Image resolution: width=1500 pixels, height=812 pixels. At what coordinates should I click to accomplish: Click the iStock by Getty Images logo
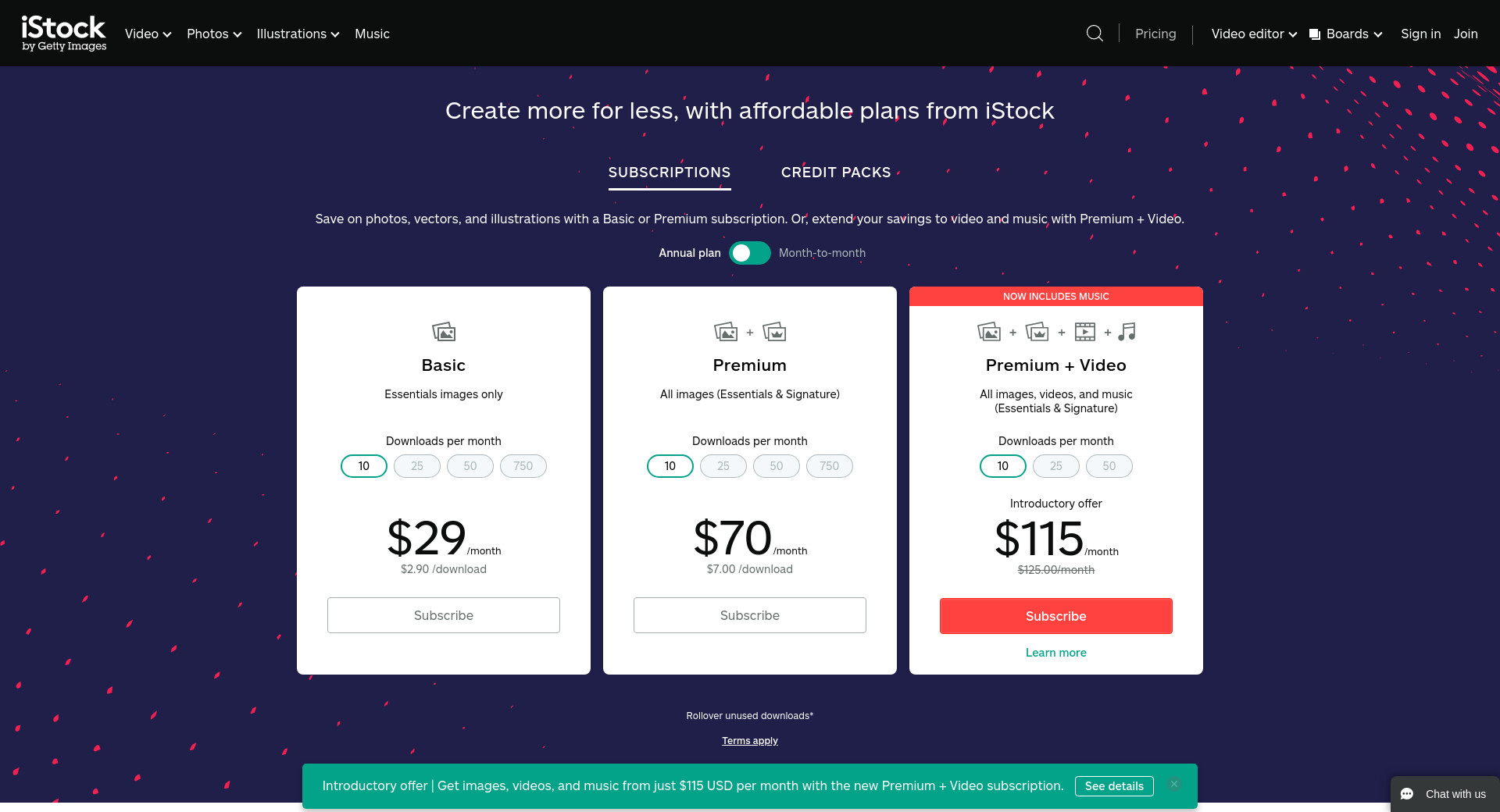(x=64, y=34)
